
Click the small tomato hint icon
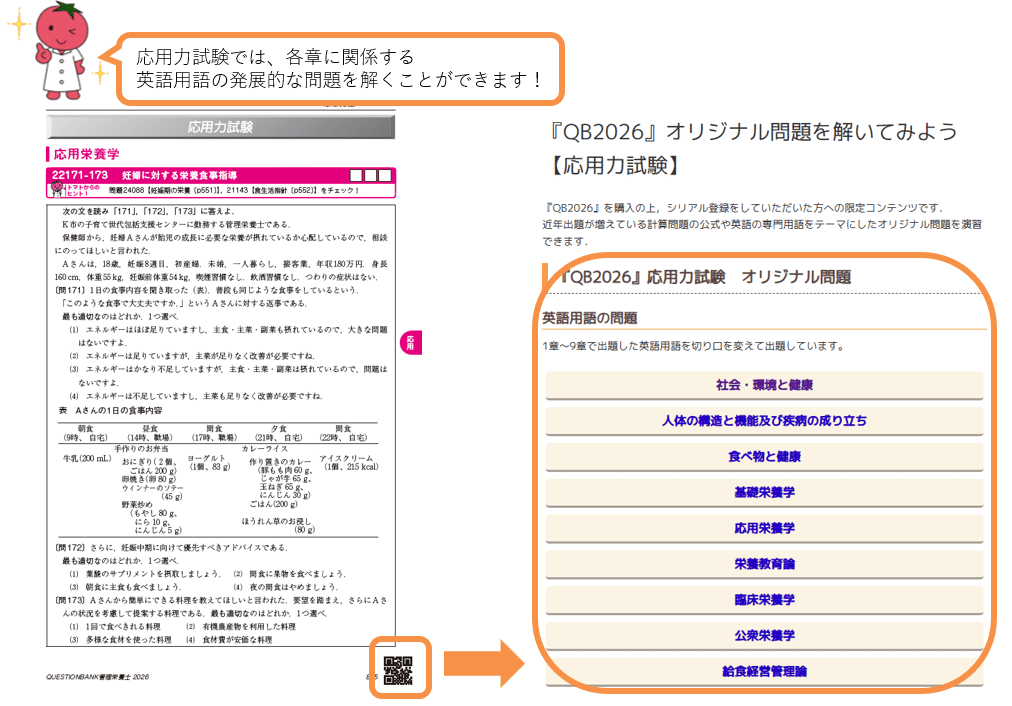tap(56, 189)
